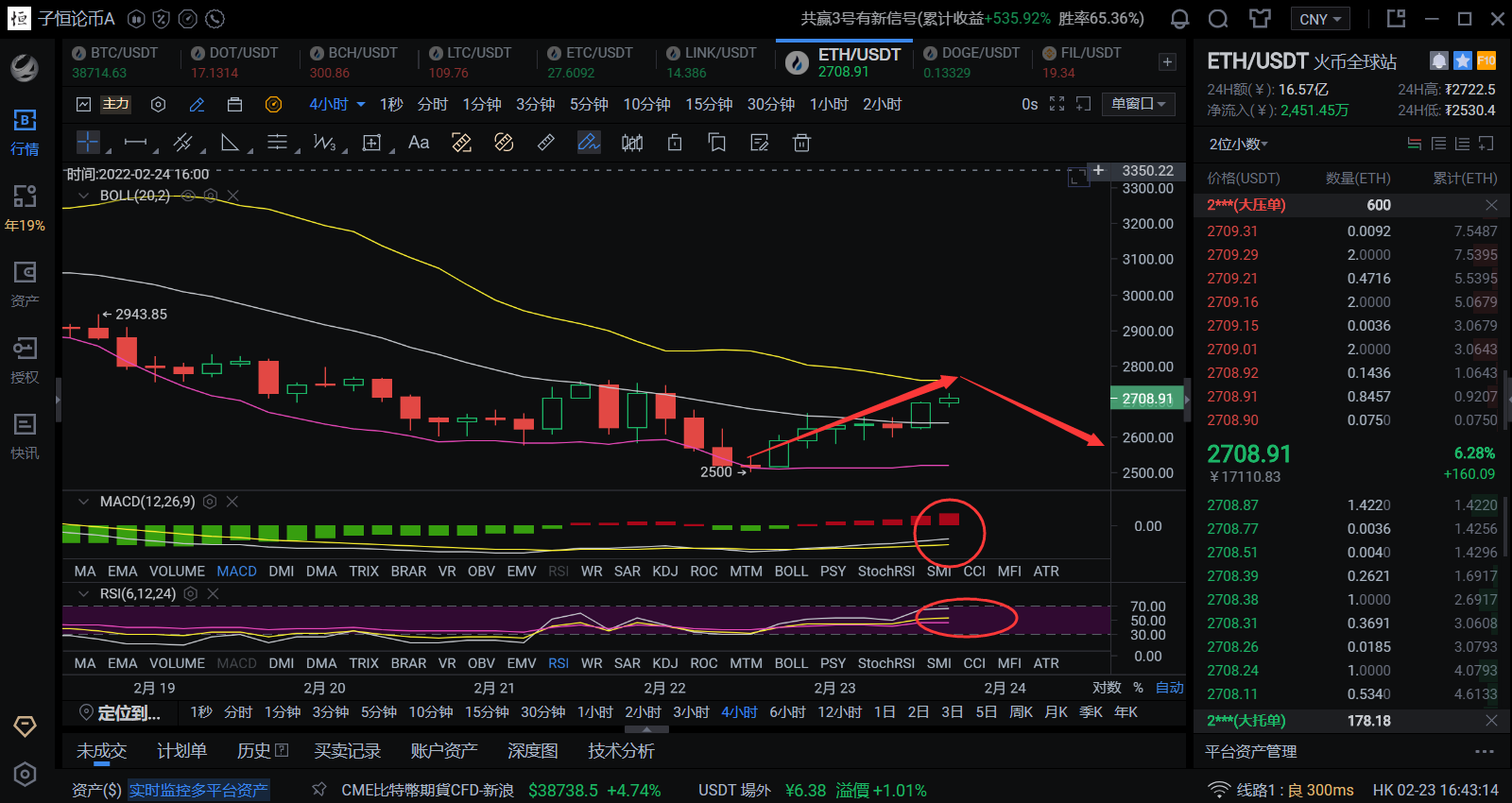This screenshot has height=803, width=1512.
Task: Open the 单窗口 window layout dropdown
Action: (x=1139, y=104)
